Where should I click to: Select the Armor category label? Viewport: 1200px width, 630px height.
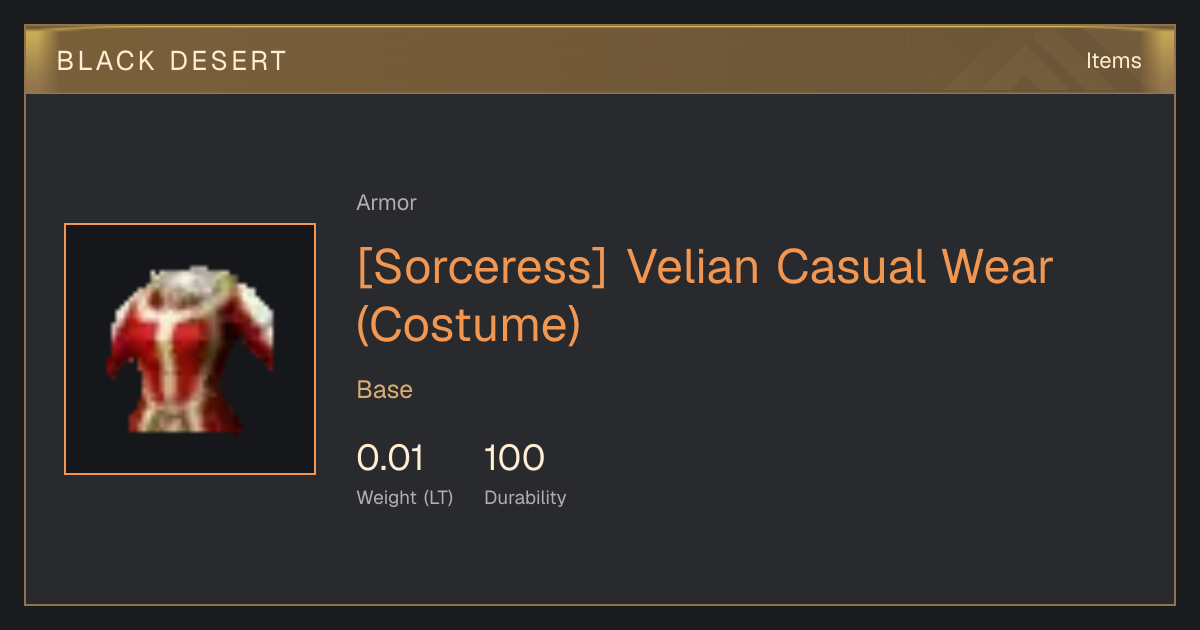[386, 203]
